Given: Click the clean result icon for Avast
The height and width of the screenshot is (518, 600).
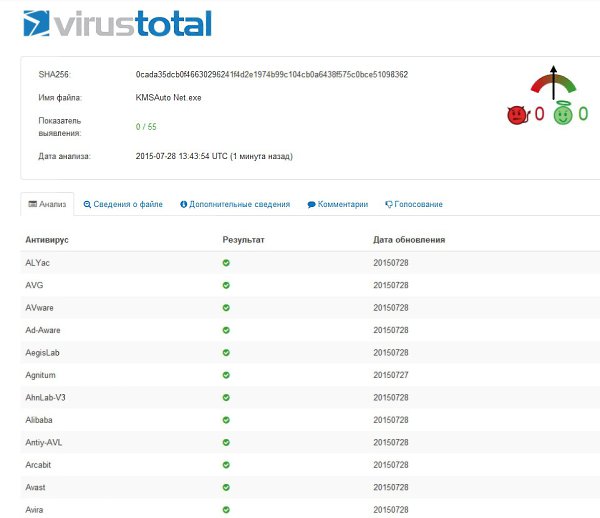Looking at the screenshot, I should pos(226,487).
